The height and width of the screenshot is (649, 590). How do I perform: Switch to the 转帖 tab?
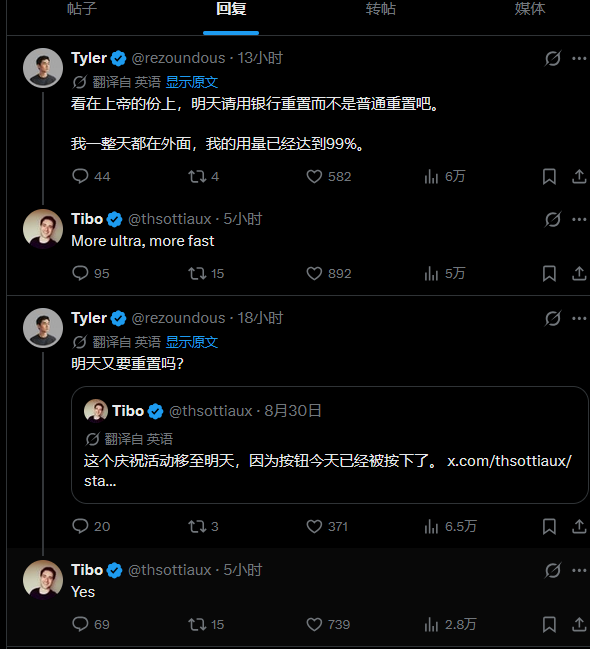coord(380,9)
